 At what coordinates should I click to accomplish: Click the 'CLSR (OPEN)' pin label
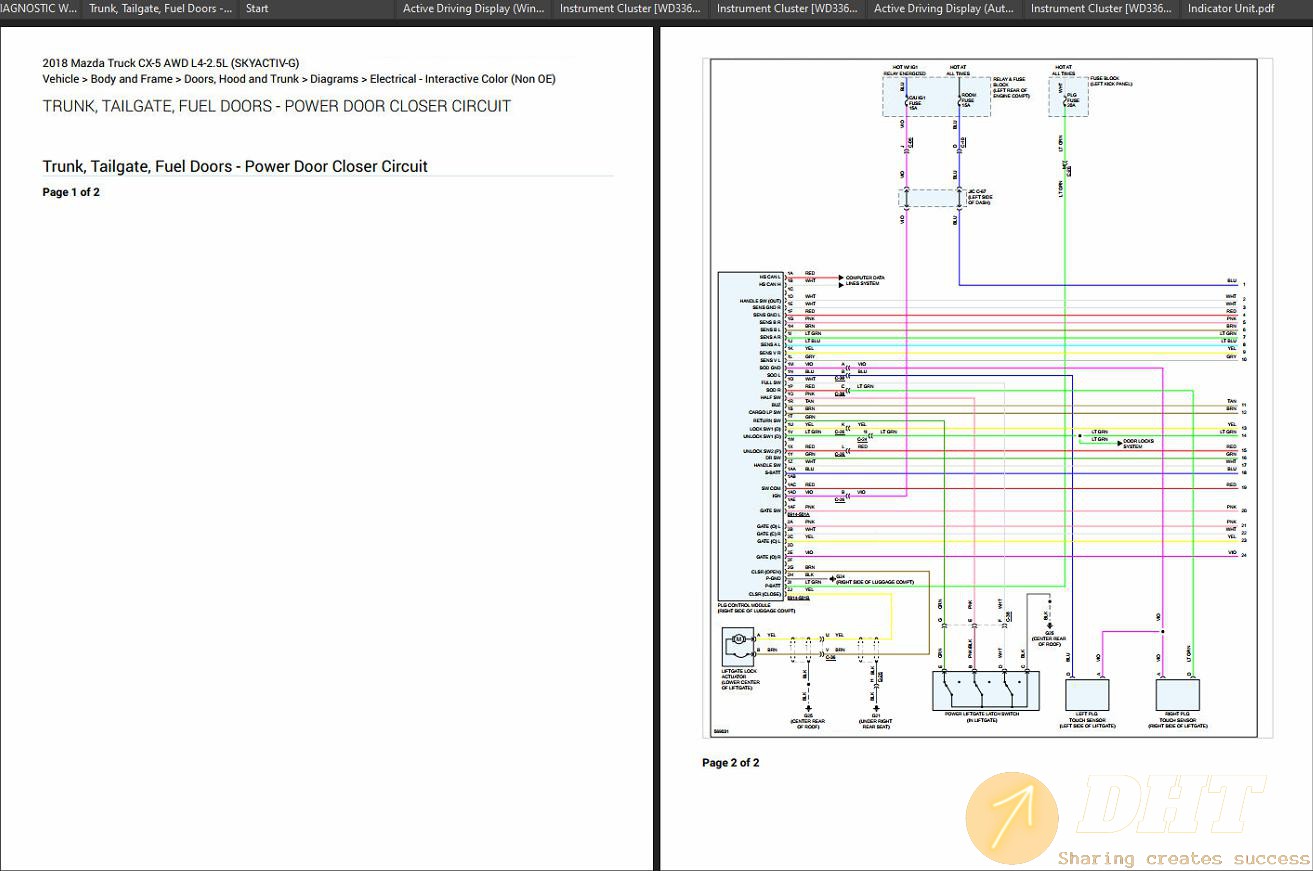pyautogui.click(x=766, y=571)
